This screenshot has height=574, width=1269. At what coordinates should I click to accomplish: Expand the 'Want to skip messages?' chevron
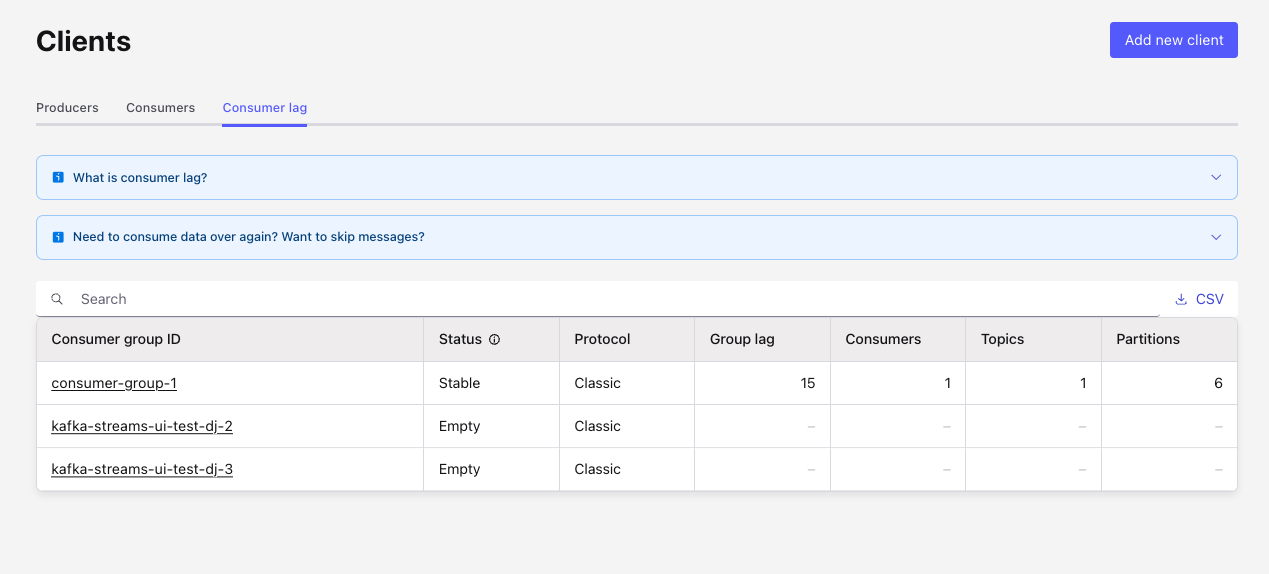click(1216, 238)
